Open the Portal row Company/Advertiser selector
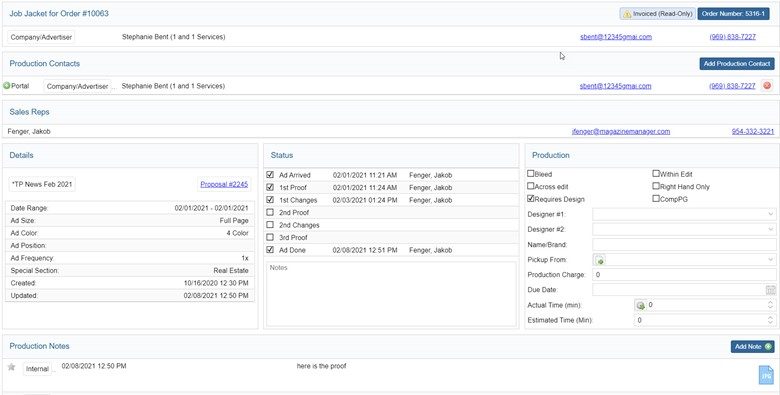 [77, 86]
